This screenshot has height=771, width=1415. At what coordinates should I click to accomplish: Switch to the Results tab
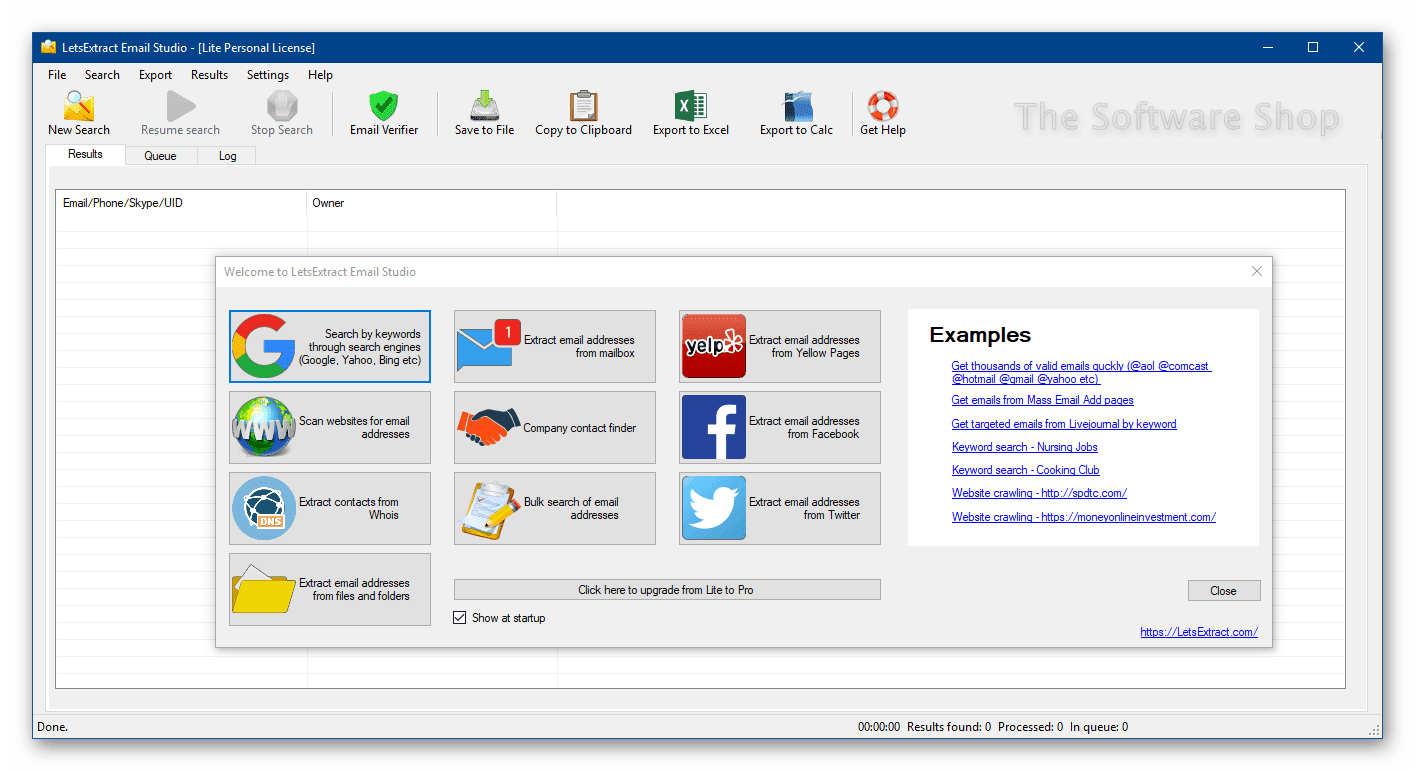click(x=85, y=154)
